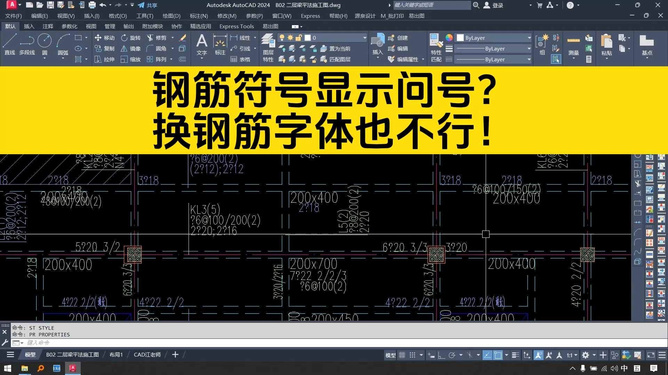Click Match Properties (特性匹配) icon
The image size is (668, 375).
436,48
